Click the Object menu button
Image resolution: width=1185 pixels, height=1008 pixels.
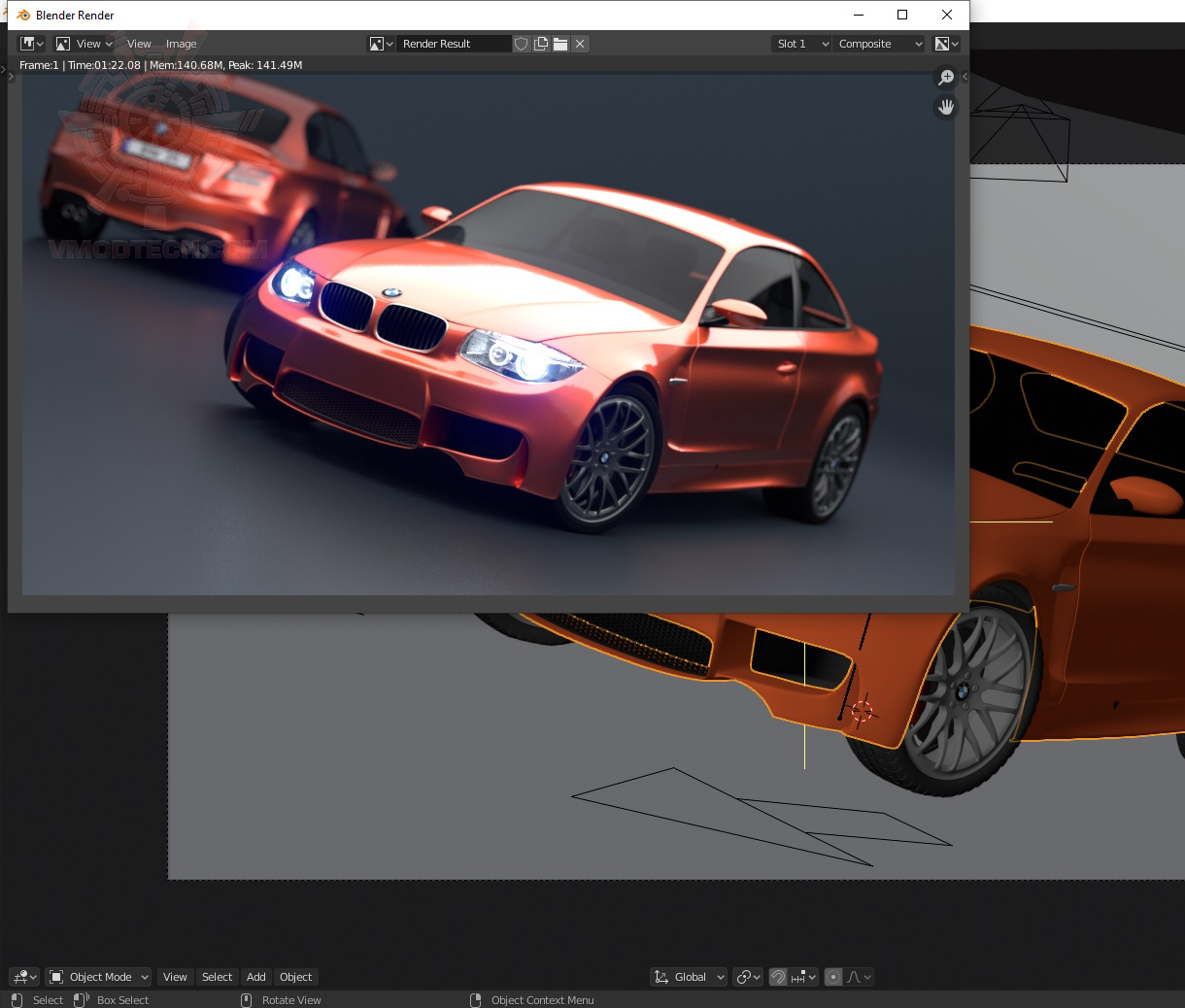click(295, 977)
